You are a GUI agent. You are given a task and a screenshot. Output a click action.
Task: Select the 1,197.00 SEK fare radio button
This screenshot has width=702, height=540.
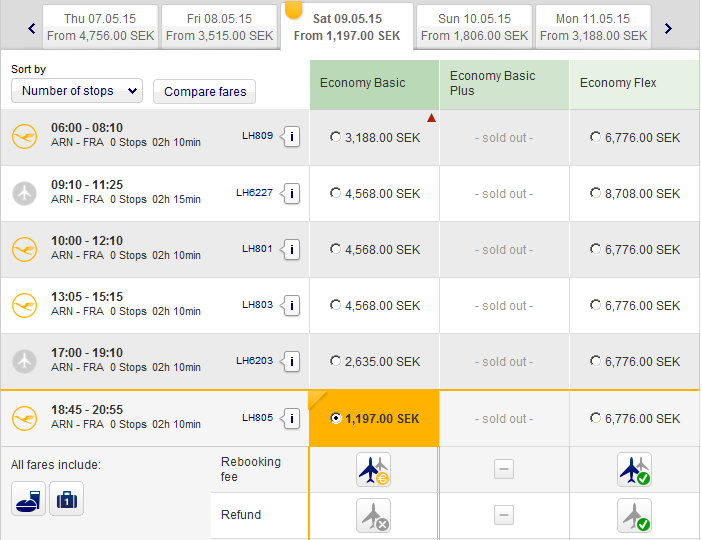pyautogui.click(x=336, y=419)
